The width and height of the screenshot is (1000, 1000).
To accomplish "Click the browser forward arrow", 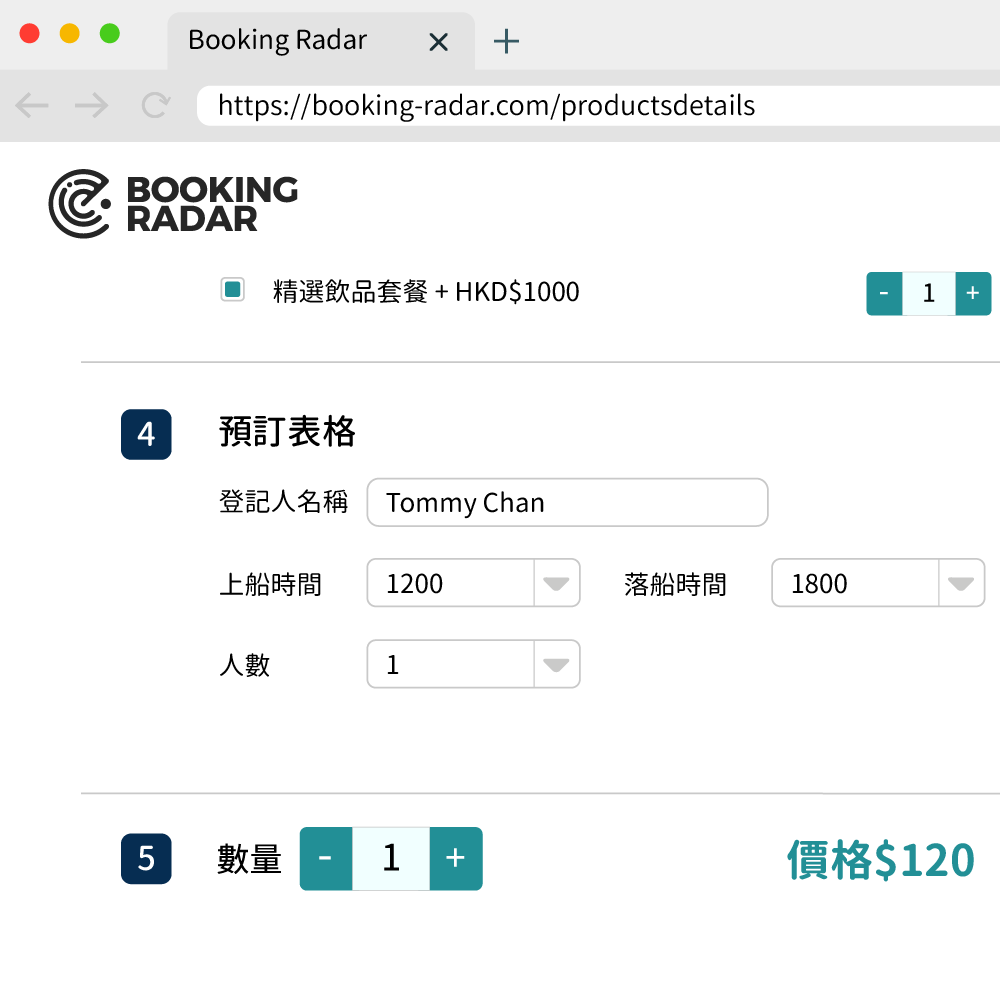I will [x=91, y=105].
